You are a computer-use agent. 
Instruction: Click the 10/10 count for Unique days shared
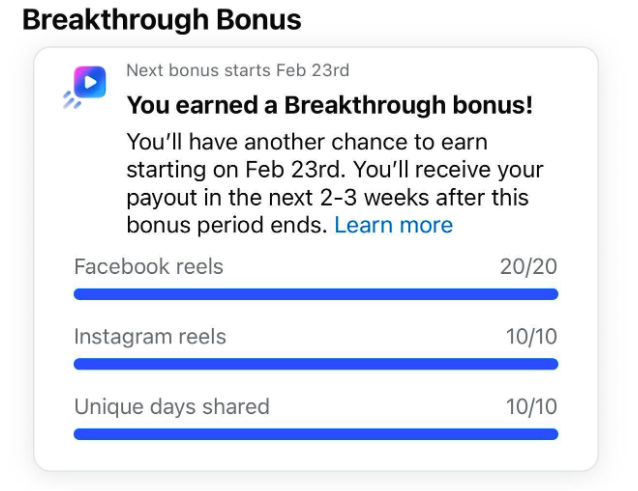coord(531,407)
